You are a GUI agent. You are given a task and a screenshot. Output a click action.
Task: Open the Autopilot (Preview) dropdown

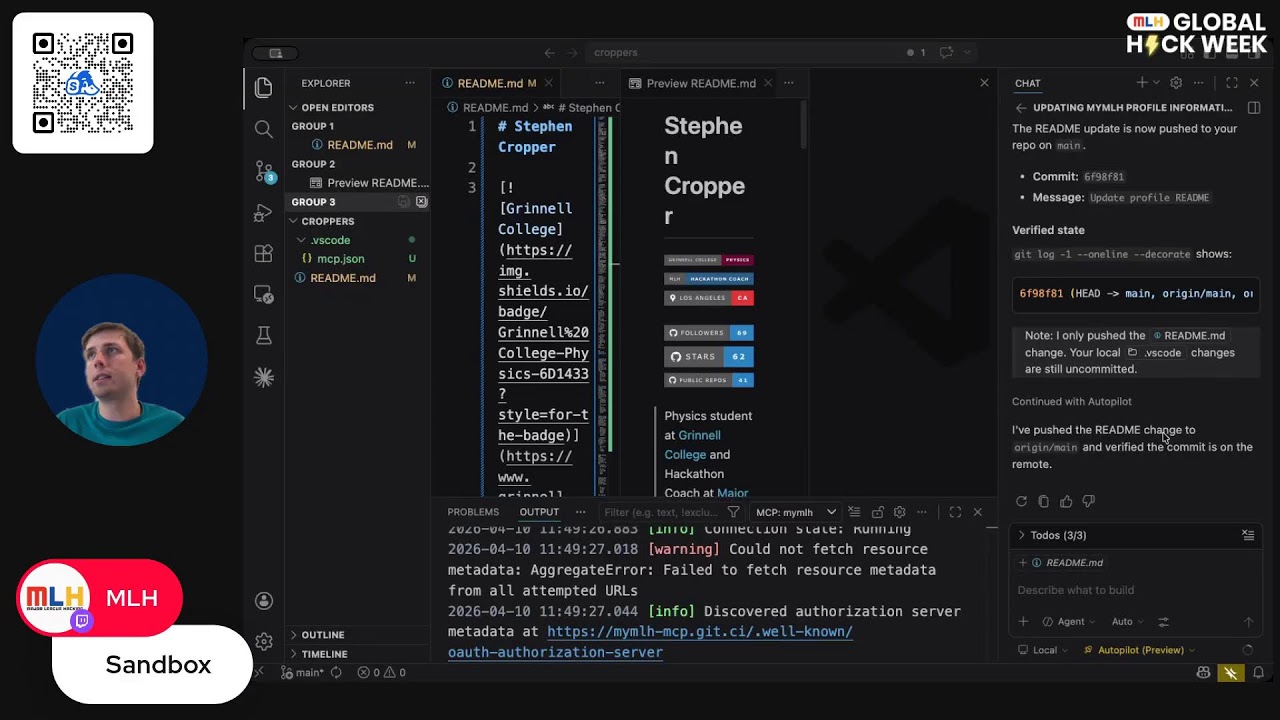(1140, 650)
